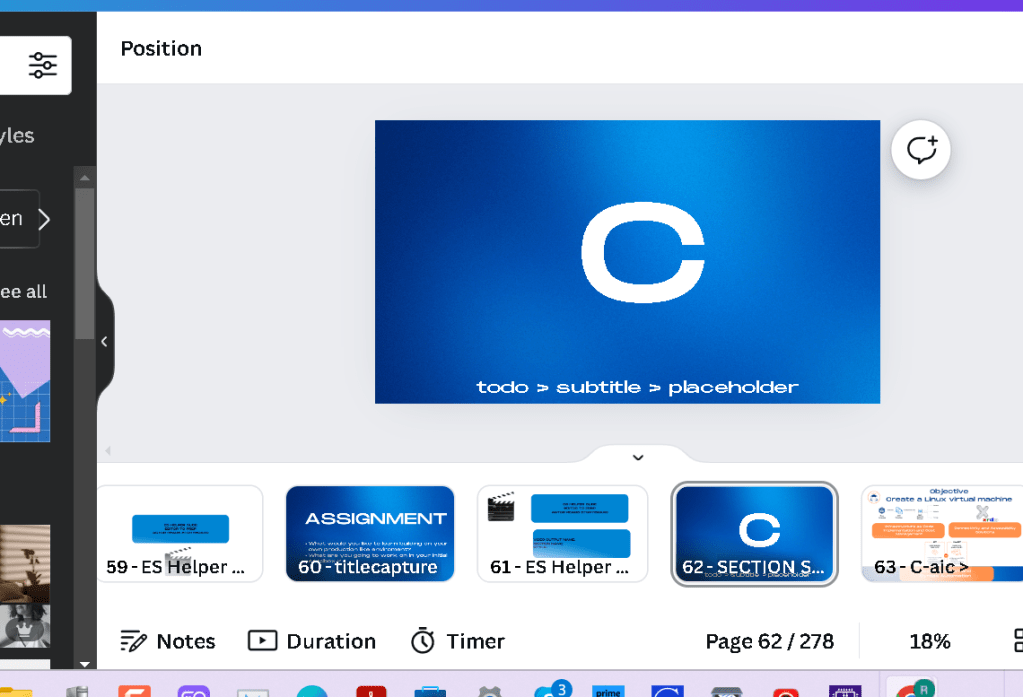
Task: Click the Position button
Action: (x=161, y=48)
